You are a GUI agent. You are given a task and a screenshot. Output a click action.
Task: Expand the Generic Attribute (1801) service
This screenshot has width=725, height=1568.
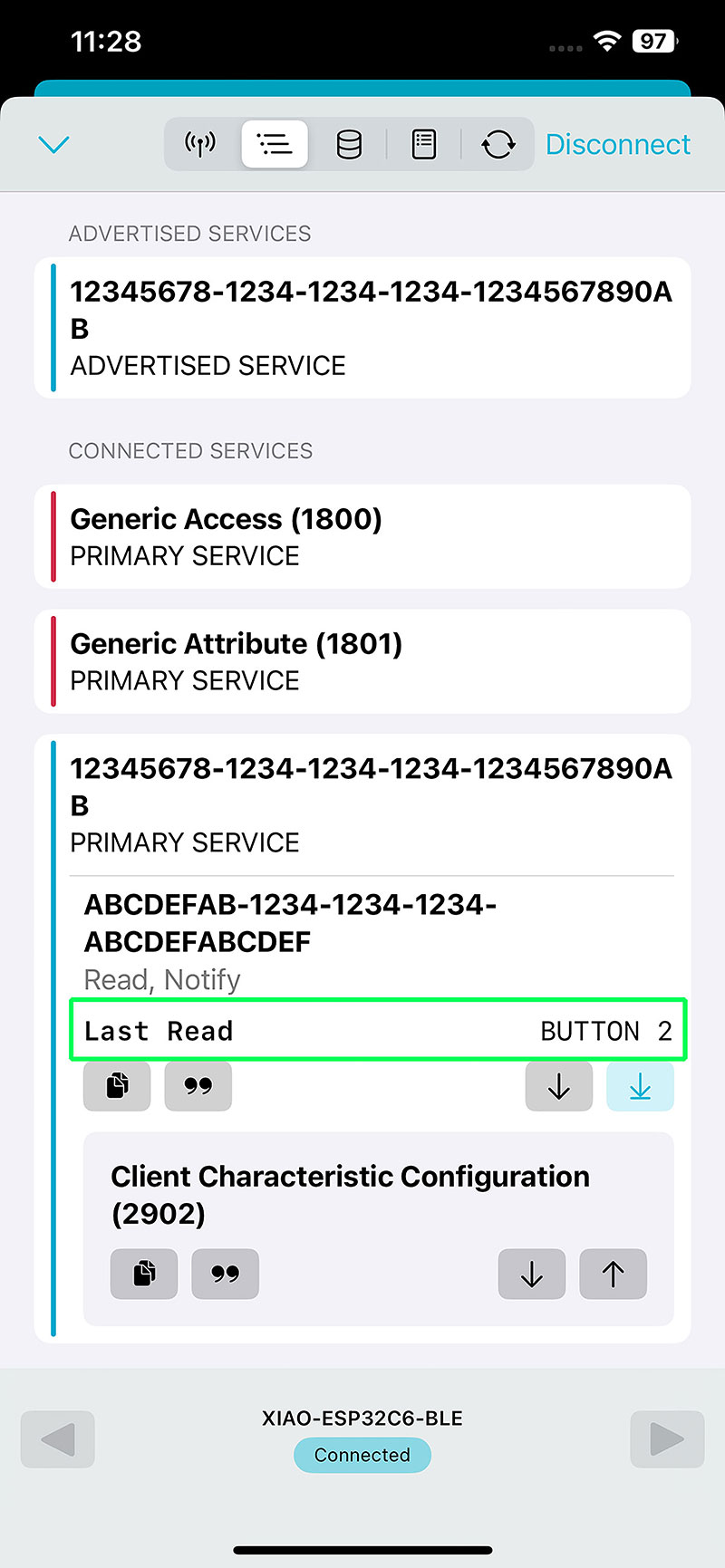click(362, 661)
